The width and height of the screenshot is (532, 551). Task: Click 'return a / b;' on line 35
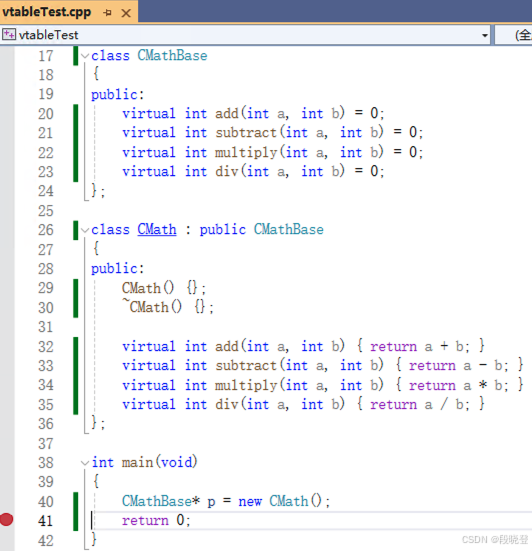coord(420,404)
